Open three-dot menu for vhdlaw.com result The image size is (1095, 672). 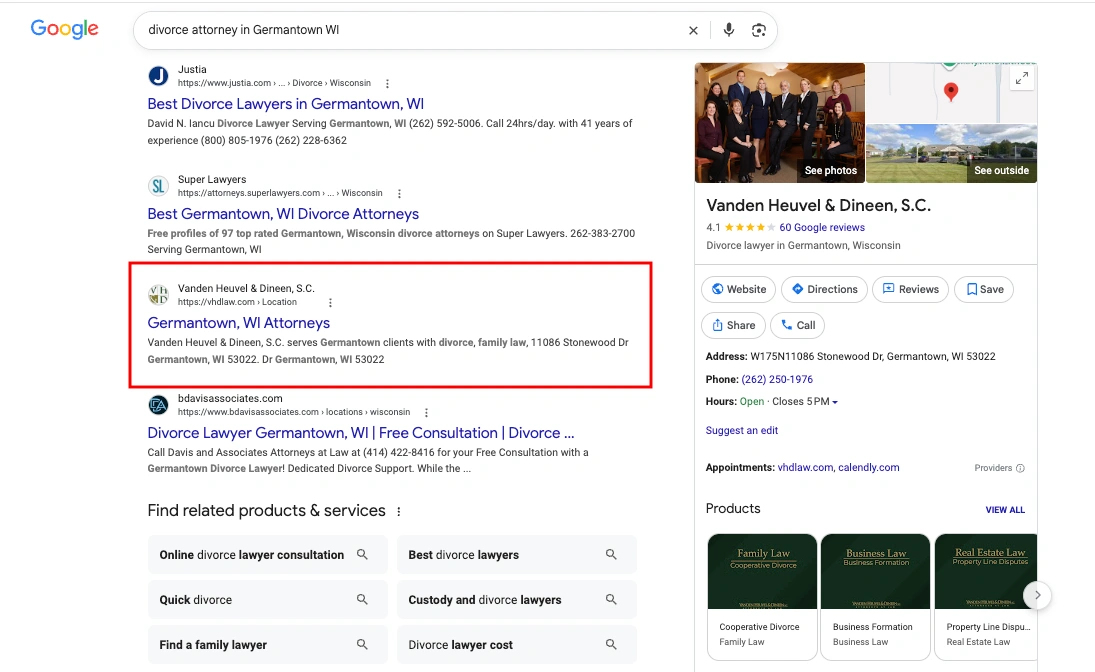[x=330, y=302]
